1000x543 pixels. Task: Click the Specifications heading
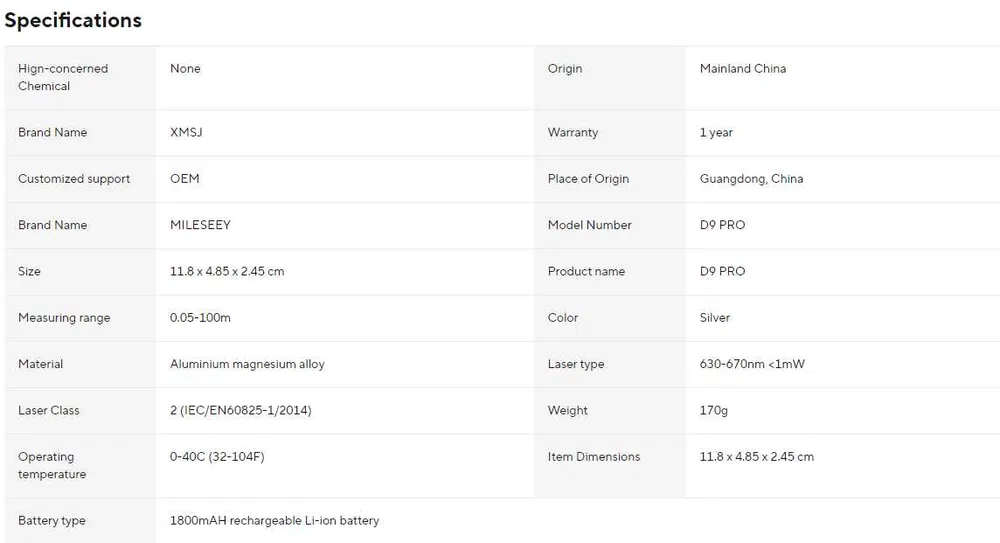pyautogui.click(x=73, y=20)
